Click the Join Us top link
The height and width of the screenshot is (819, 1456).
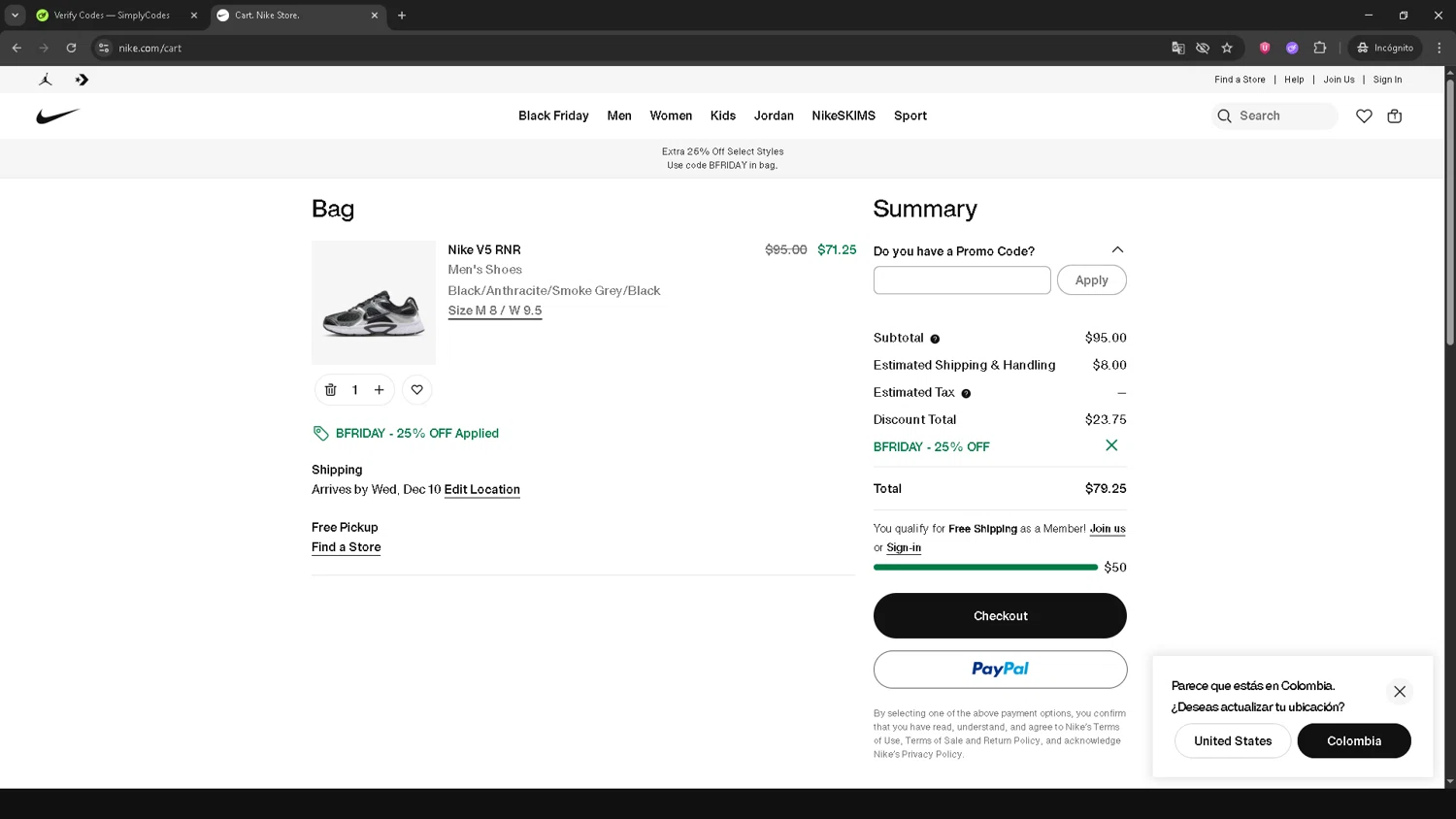click(1339, 80)
